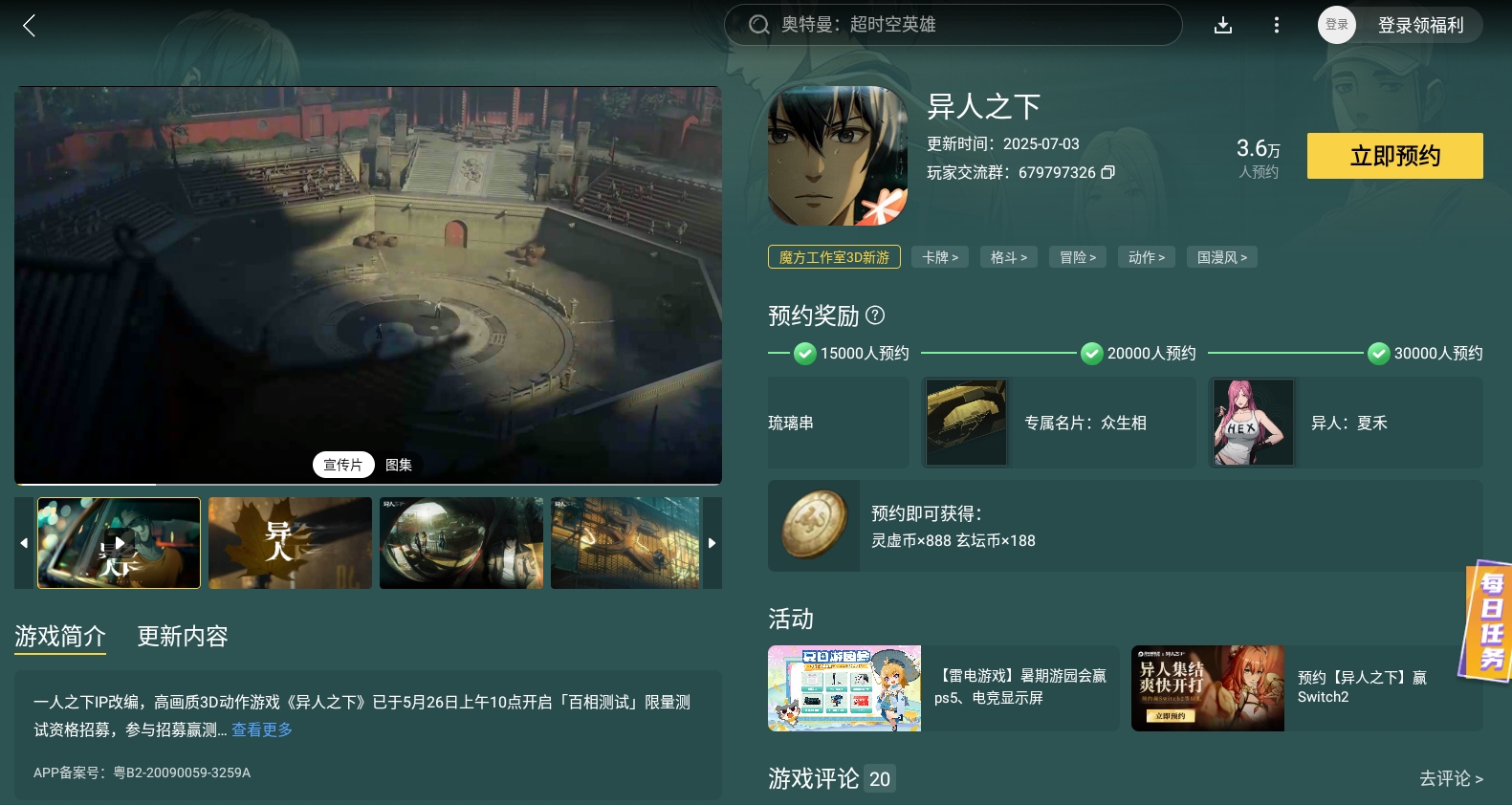1512x805 pixels.
Task: Switch media view to 宣传片
Action: 343,465
